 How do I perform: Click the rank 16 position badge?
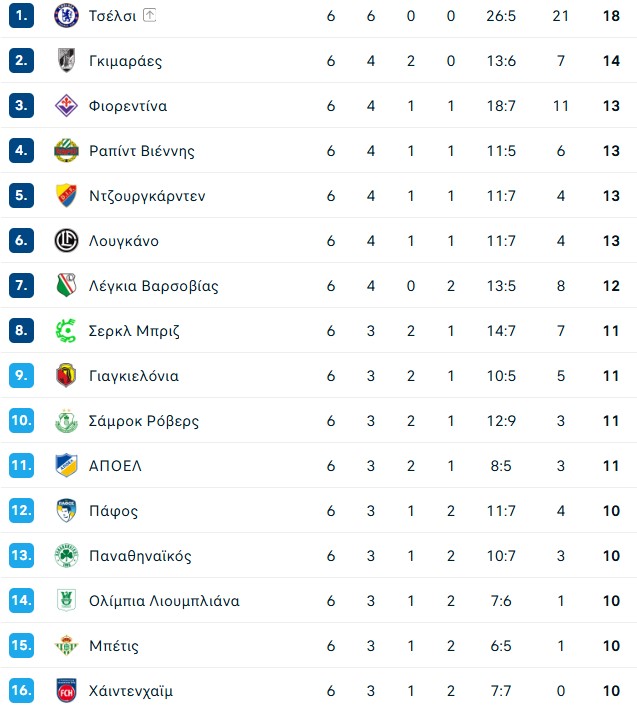click(x=21, y=691)
